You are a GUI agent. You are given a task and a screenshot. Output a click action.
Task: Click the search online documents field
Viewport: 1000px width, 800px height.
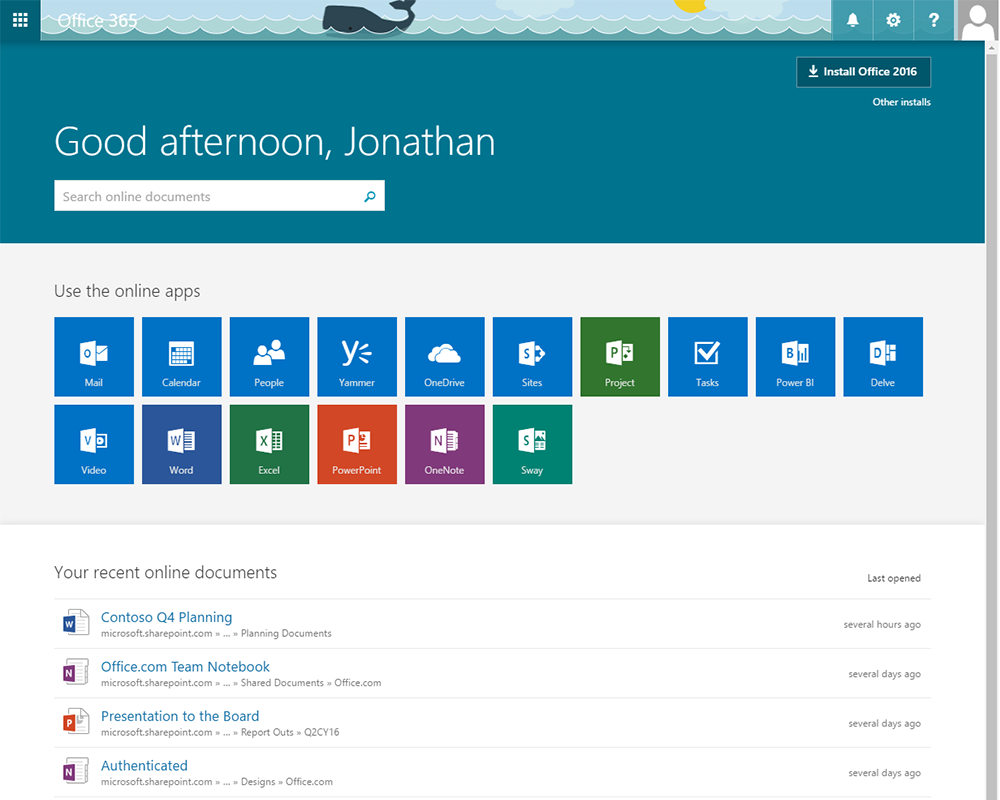coord(200,195)
